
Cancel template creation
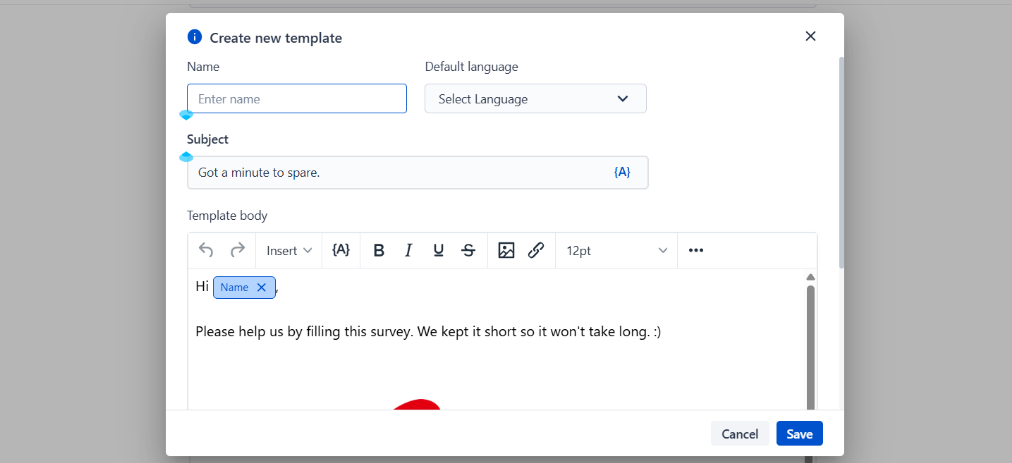coord(740,434)
